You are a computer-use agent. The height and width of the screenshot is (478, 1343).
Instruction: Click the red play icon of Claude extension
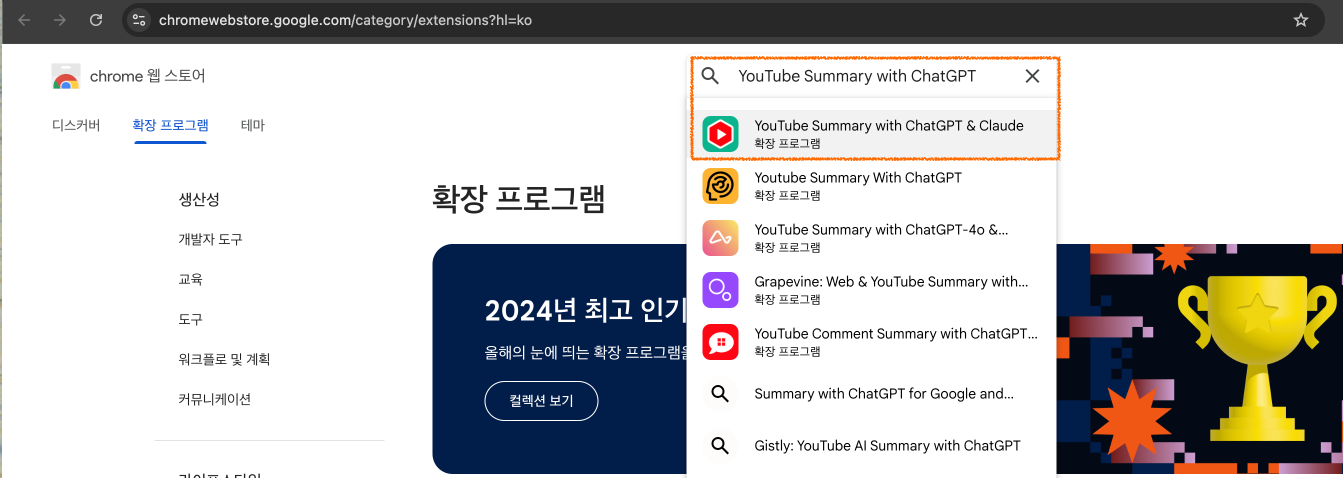(x=720, y=134)
